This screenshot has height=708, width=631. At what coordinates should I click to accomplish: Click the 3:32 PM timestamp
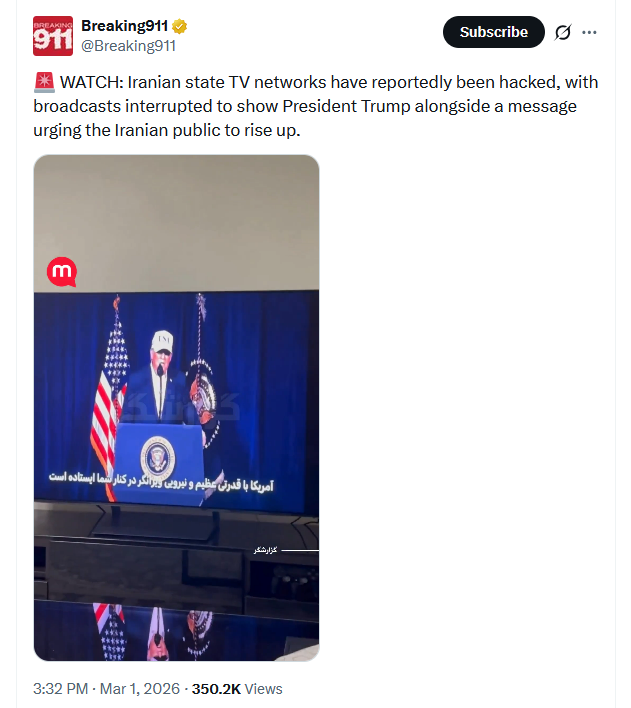click(x=61, y=689)
